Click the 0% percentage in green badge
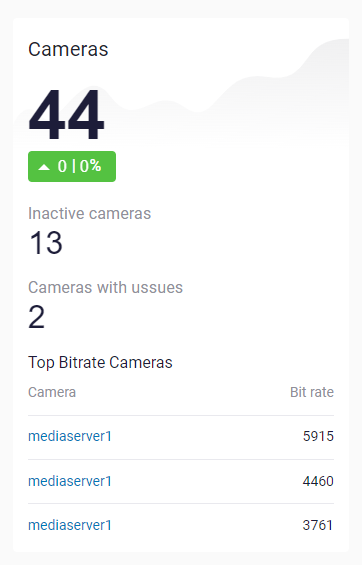Image resolution: width=362 pixels, height=565 pixels. (x=90, y=166)
